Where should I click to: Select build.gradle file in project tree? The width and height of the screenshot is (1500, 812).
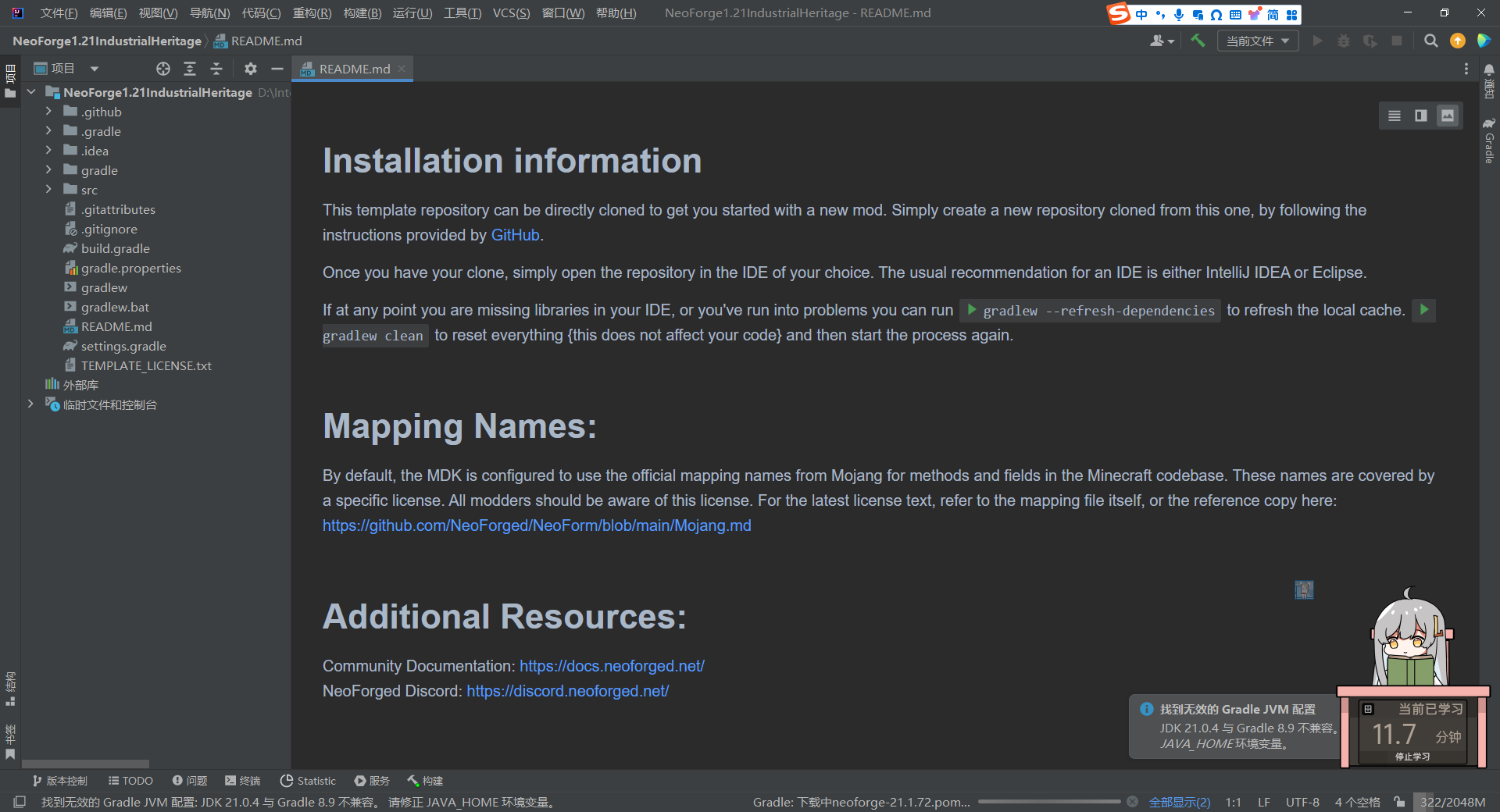pyautogui.click(x=115, y=248)
